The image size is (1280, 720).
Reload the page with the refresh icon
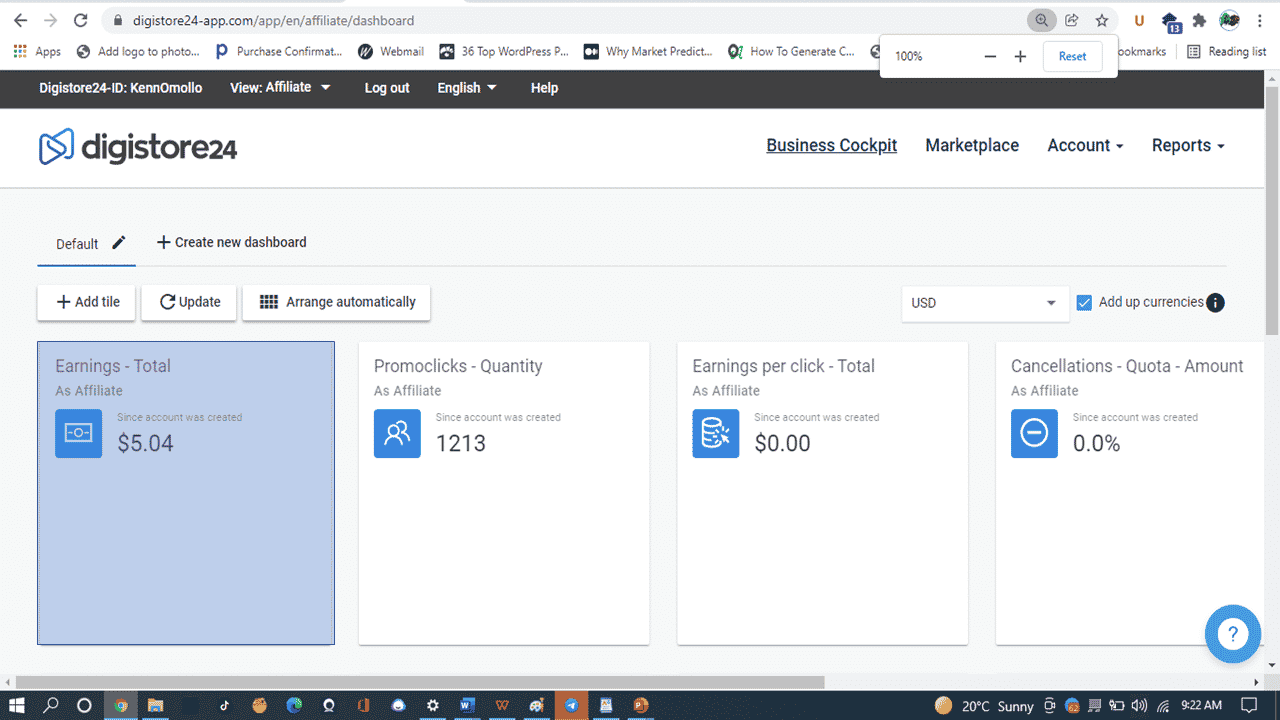tap(81, 20)
